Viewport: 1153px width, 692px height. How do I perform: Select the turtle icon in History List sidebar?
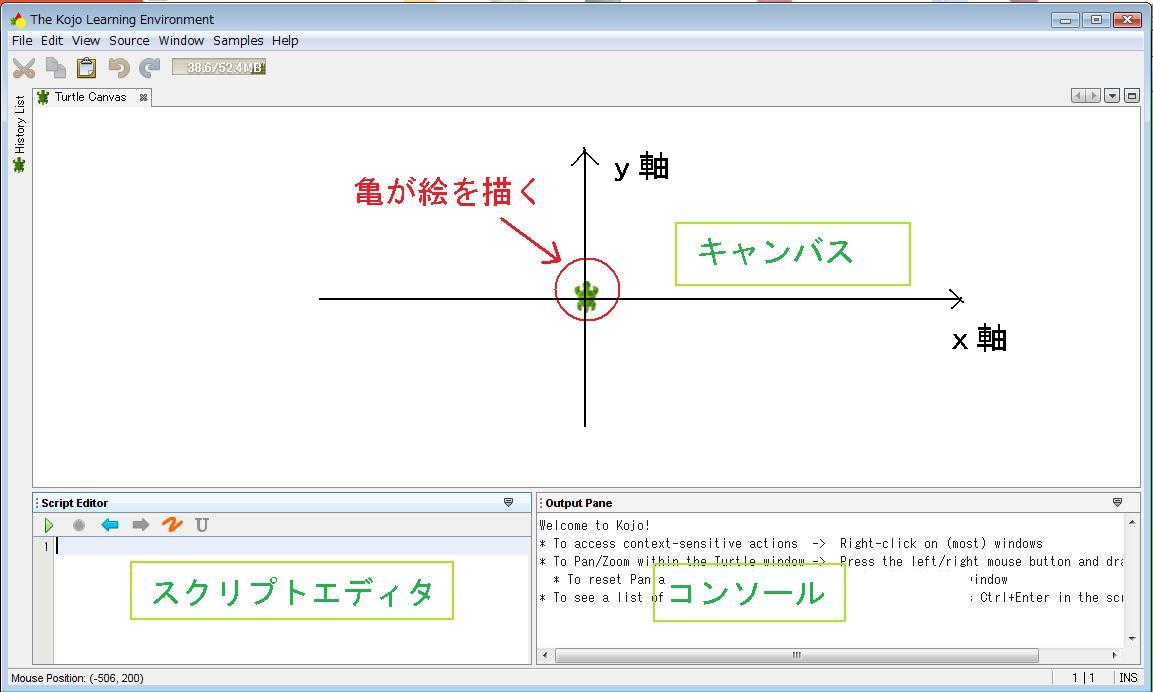[x=20, y=165]
